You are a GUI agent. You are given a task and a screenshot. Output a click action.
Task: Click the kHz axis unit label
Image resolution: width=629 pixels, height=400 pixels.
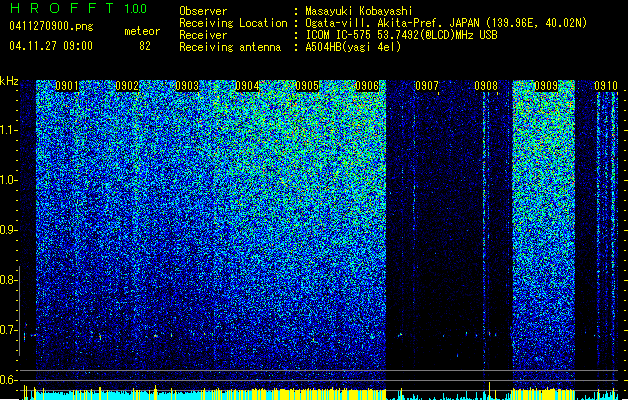click(9, 81)
